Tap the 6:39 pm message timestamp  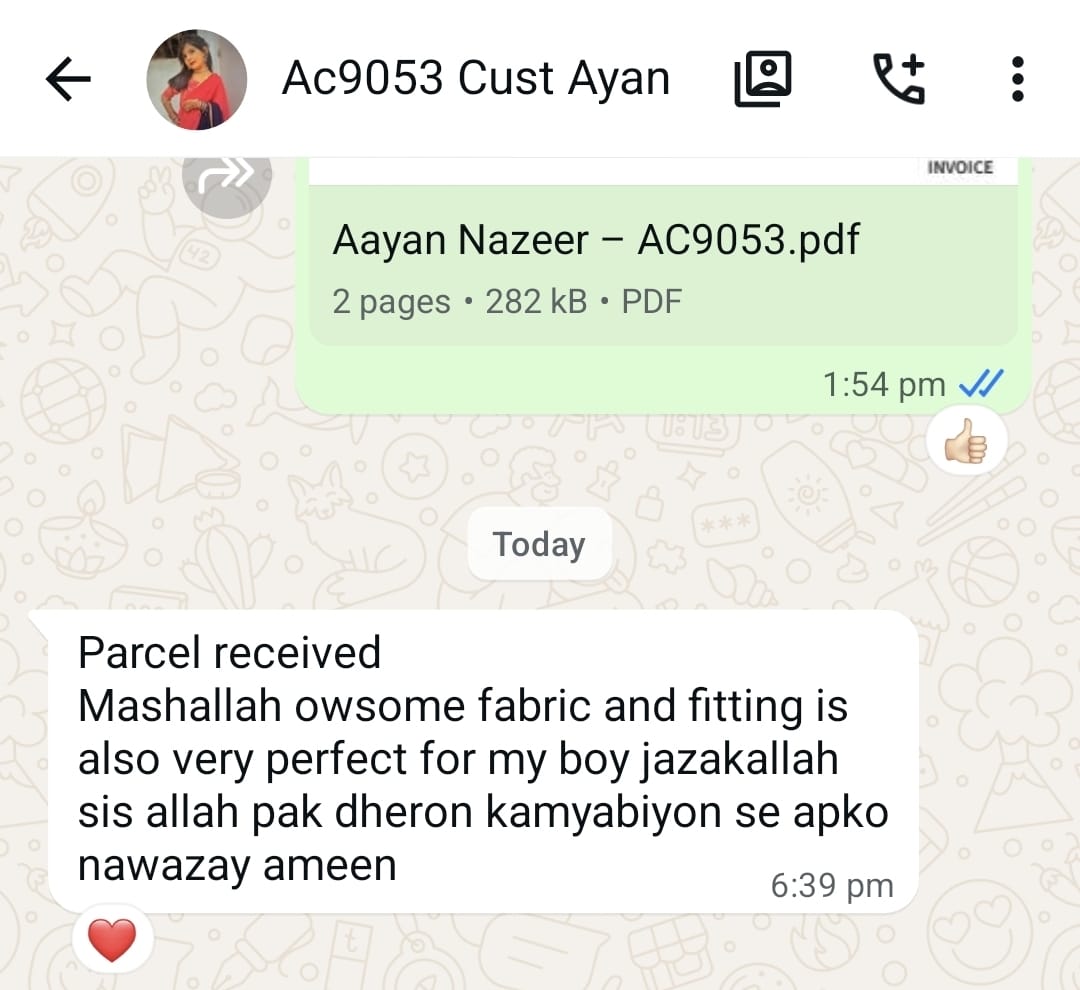[x=832, y=885]
